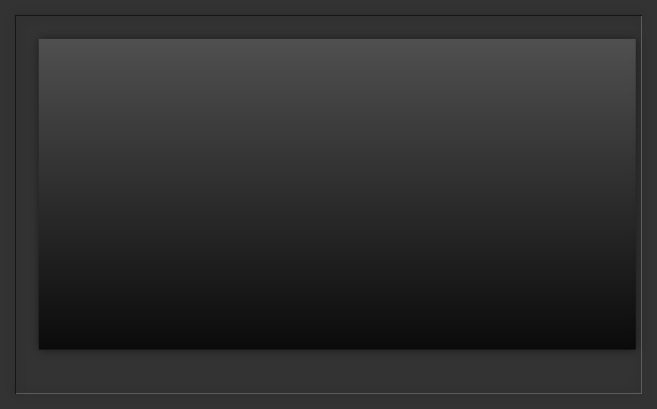Click the near-black bottom of gradient panel

[337, 333]
